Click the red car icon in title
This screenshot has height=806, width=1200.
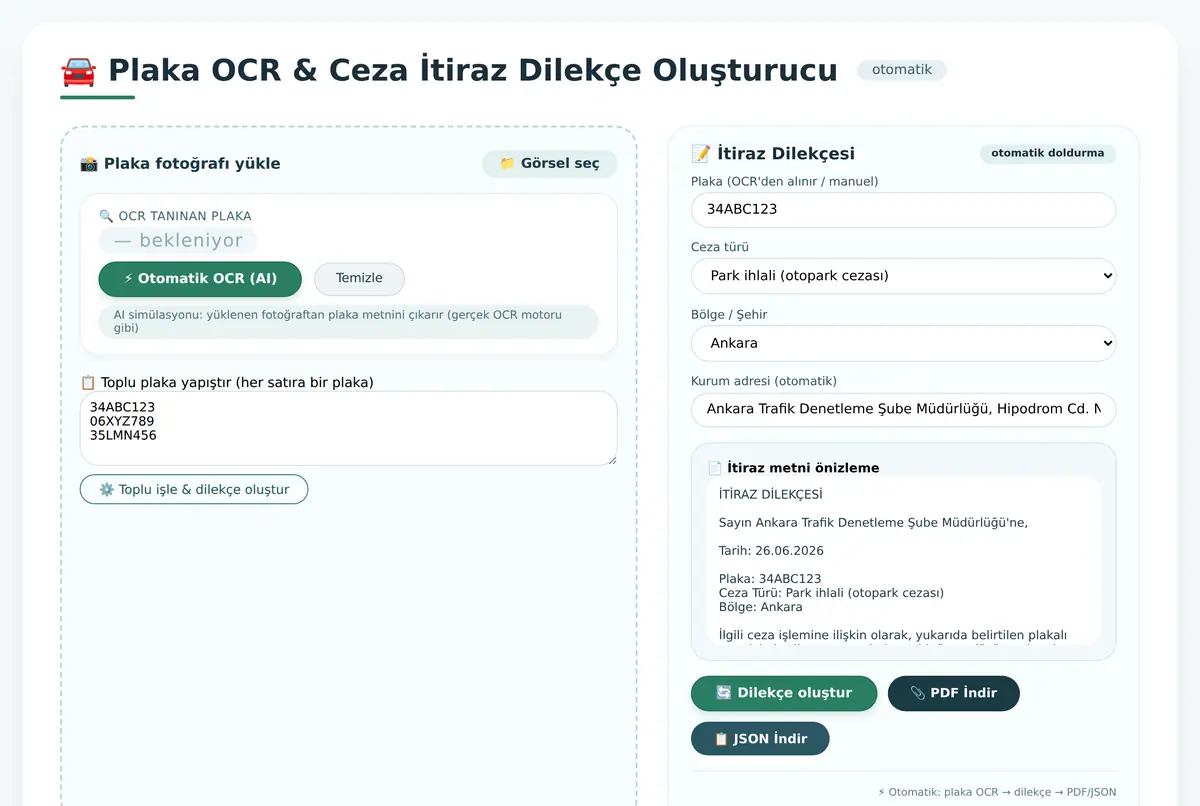[78, 72]
